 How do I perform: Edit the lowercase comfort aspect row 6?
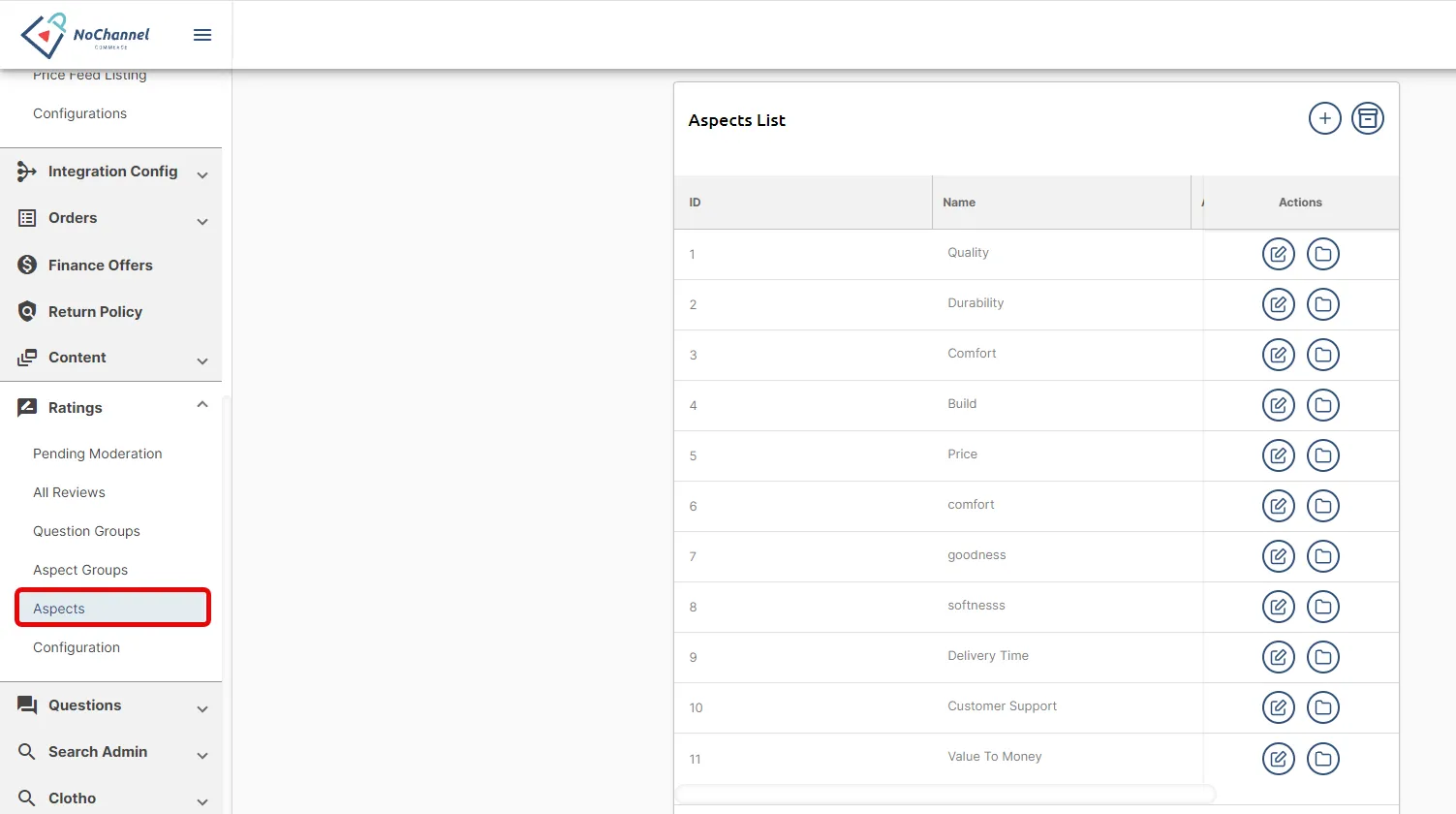(1278, 506)
